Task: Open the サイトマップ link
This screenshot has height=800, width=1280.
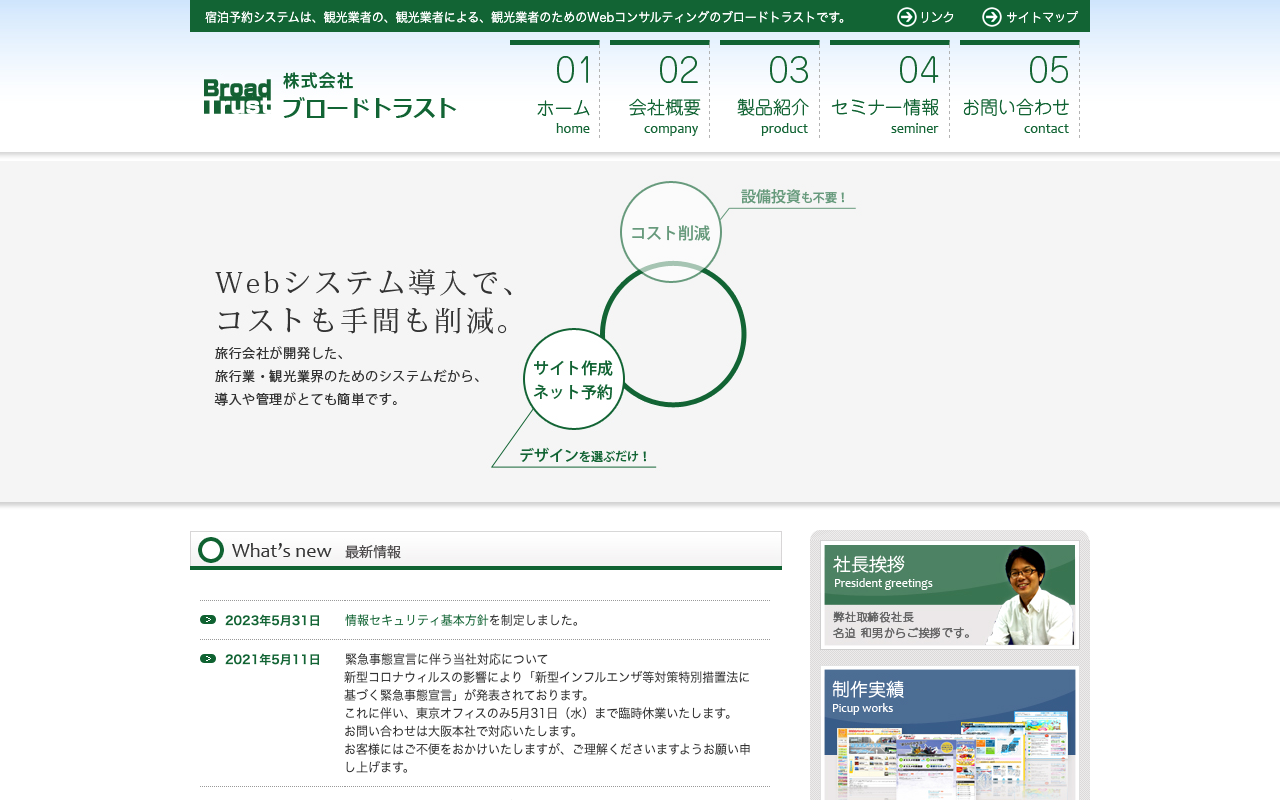Action: click(1042, 17)
